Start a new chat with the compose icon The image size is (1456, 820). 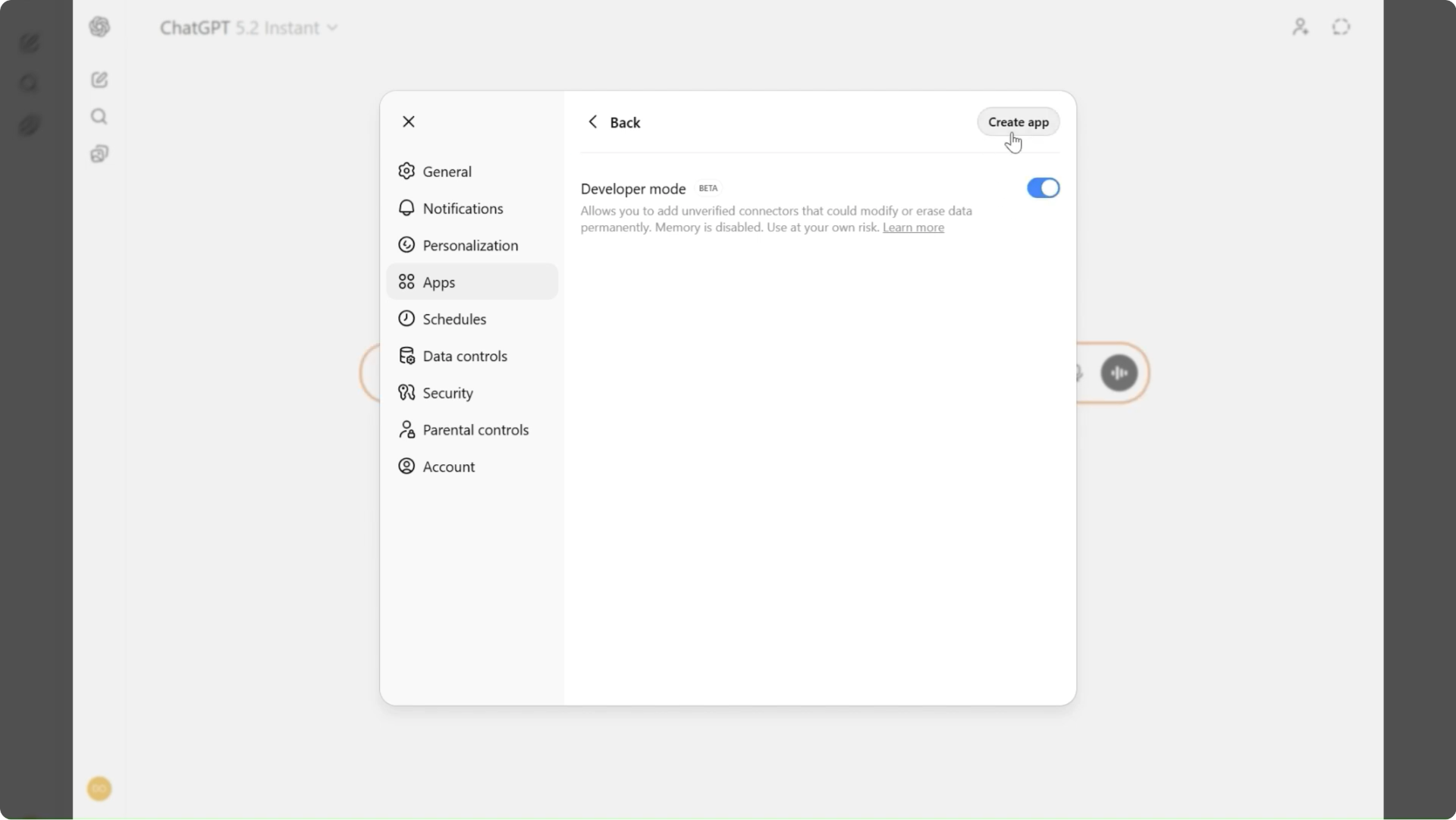point(99,79)
